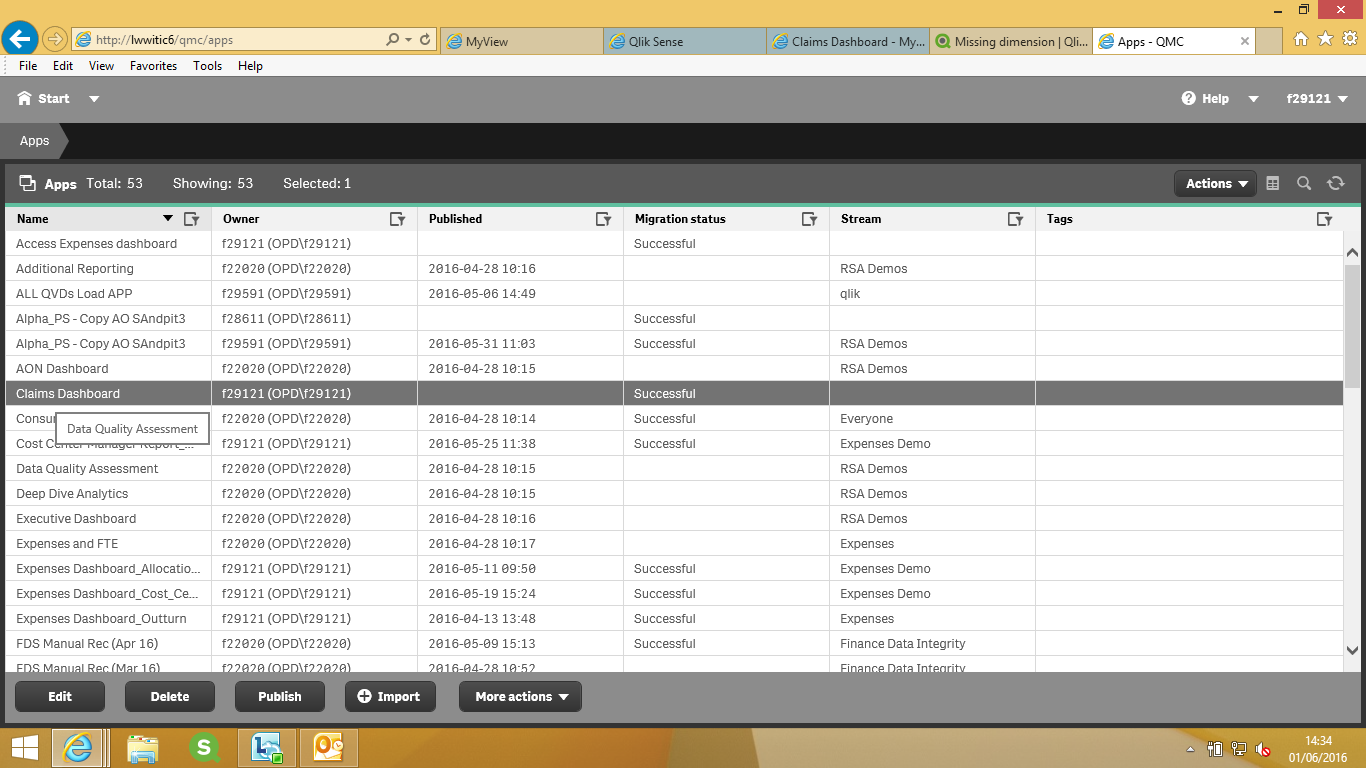
Task: Select the Deep Dive Analytics app row
Action: coord(675,494)
